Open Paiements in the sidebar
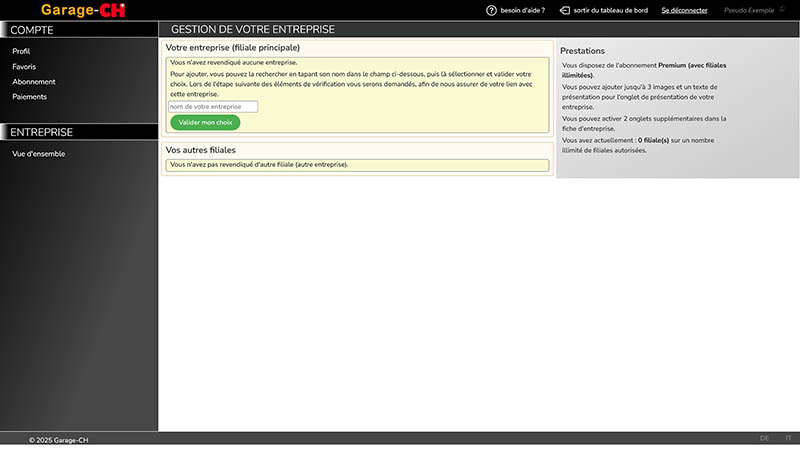 click(29, 96)
